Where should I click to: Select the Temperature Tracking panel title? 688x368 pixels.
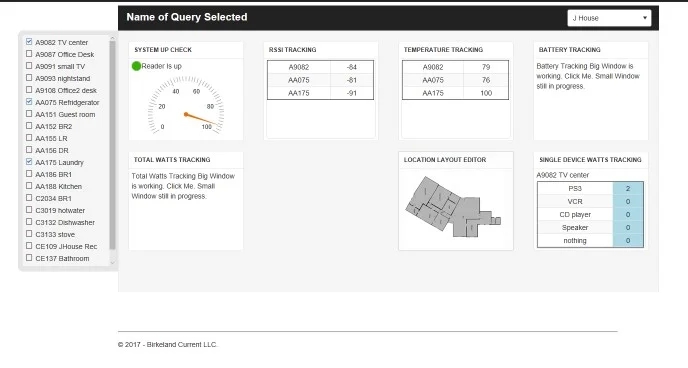pos(443,50)
